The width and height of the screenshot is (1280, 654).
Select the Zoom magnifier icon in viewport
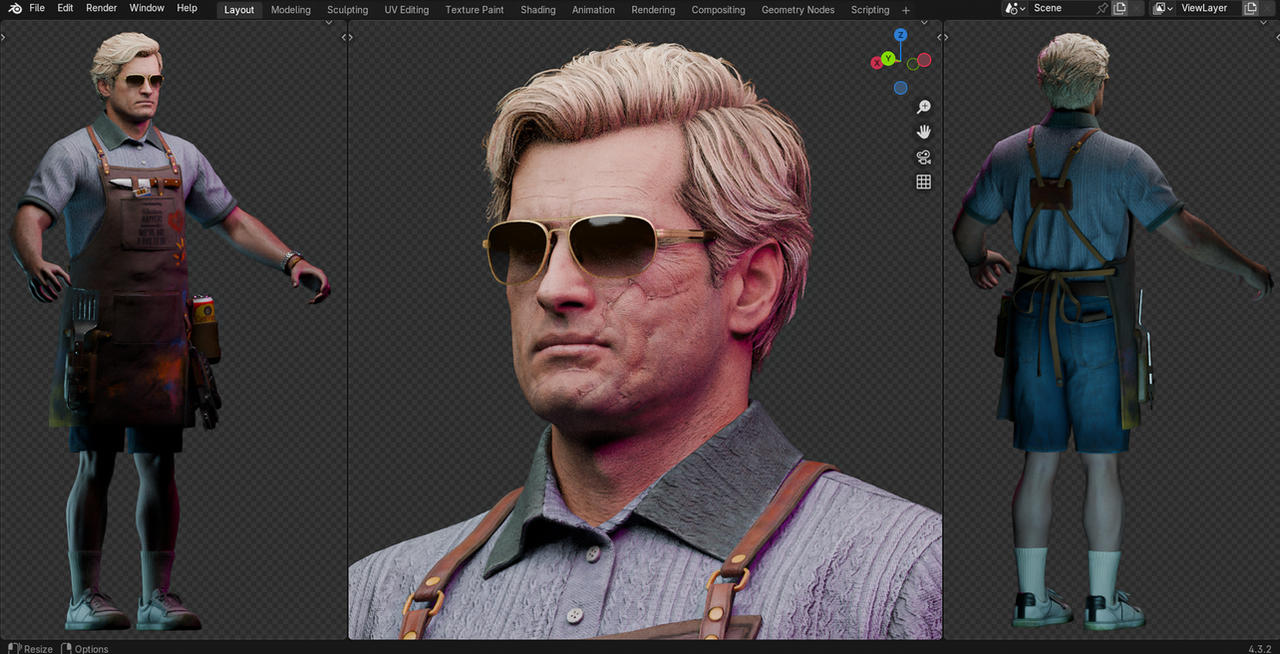point(923,106)
